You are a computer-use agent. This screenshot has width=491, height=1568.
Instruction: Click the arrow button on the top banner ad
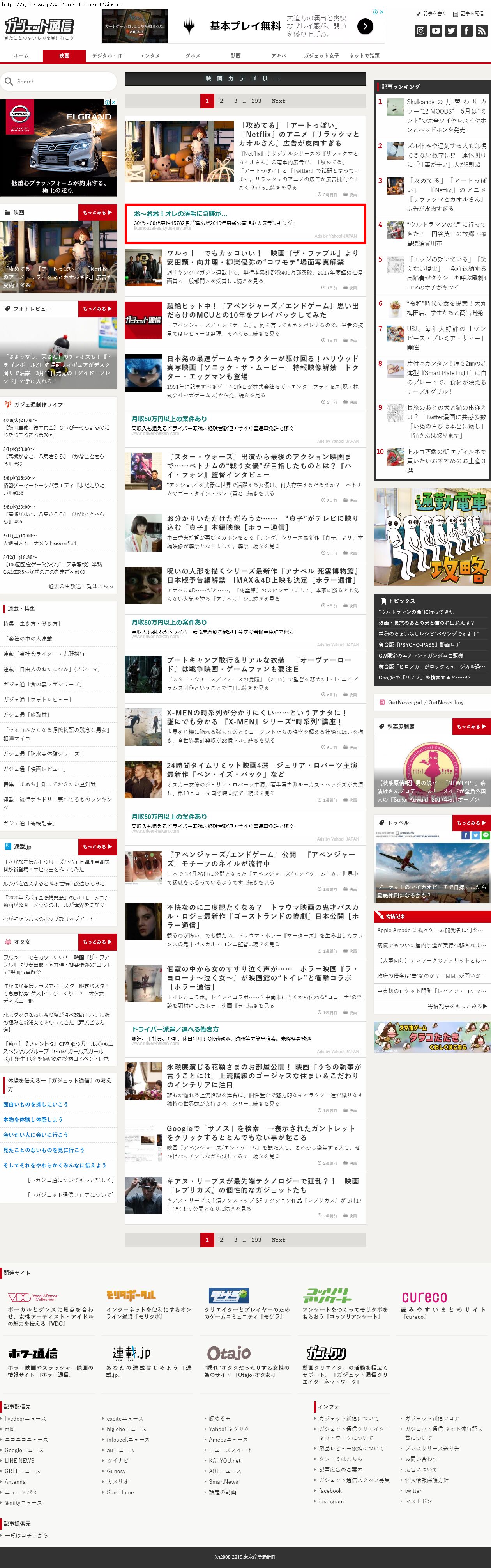coord(365,26)
